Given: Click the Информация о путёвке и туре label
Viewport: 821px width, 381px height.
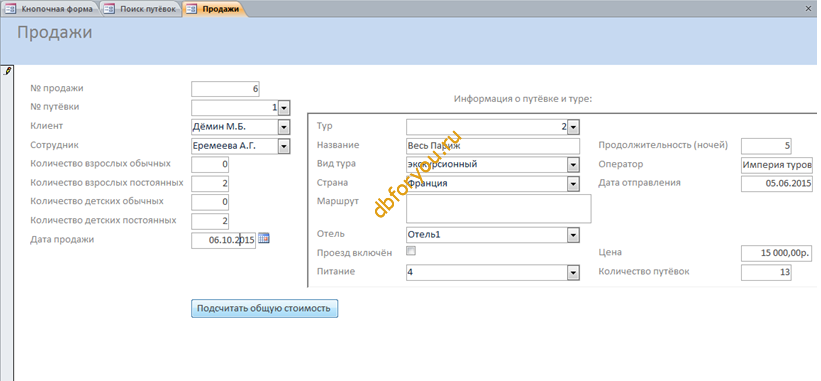Looking at the screenshot, I should (523, 98).
